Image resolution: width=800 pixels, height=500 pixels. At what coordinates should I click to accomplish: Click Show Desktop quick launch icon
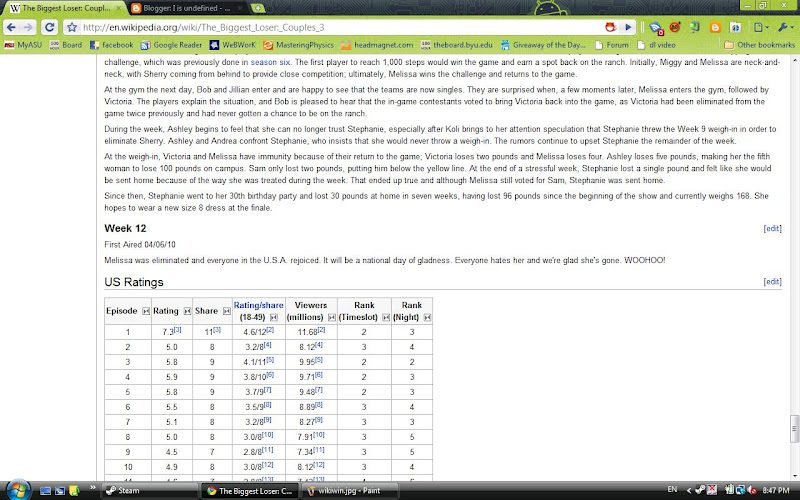(45, 491)
